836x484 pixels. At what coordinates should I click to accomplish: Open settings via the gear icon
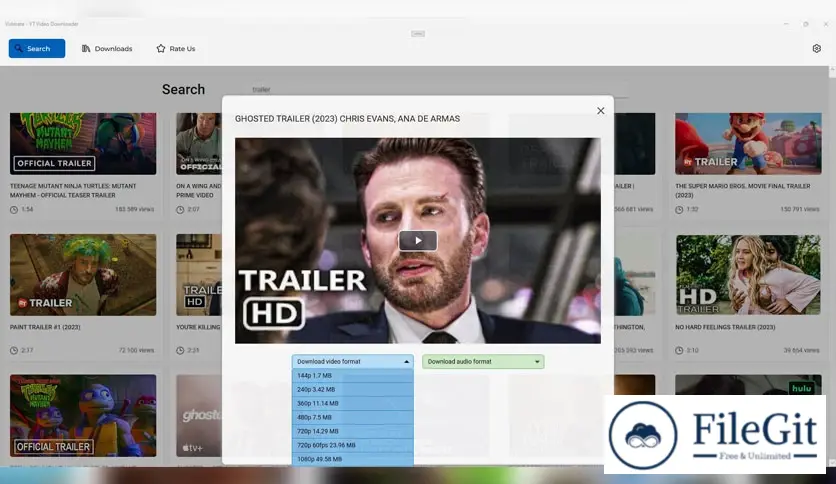coord(816,49)
